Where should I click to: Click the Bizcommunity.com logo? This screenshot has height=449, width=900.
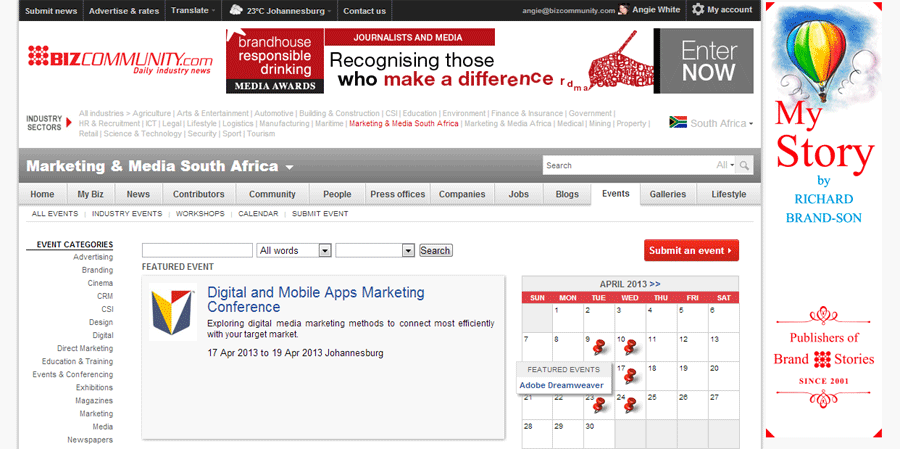click(x=119, y=58)
